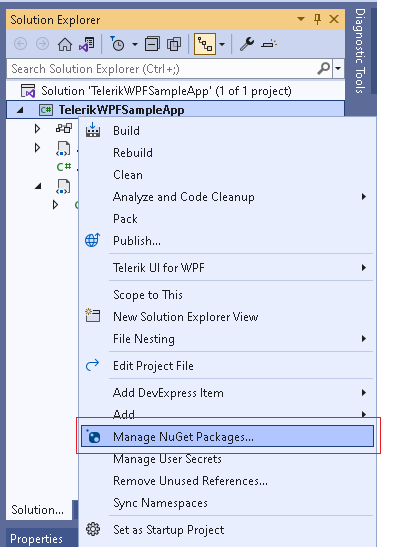Click the Dependencies node icon
406x547 pixels.
coord(64,128)
